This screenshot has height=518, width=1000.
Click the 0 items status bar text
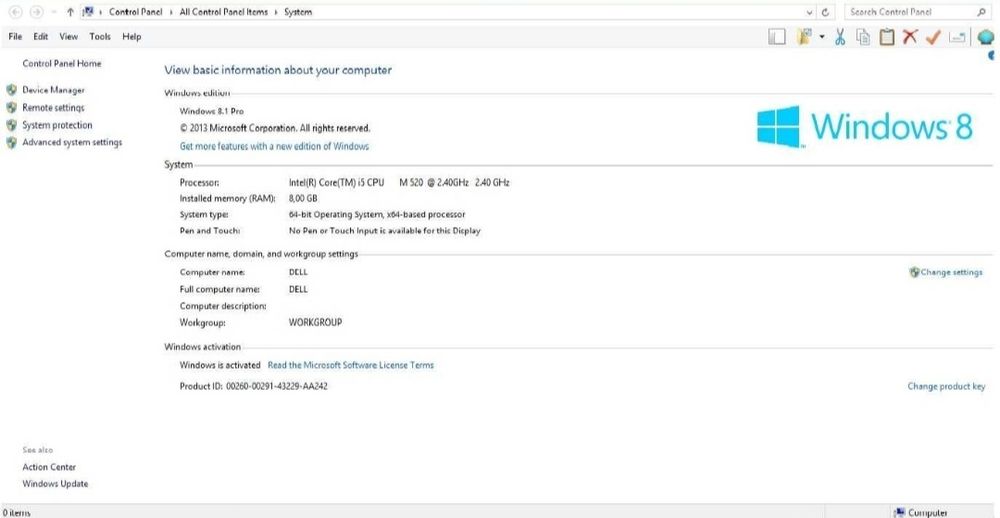coord(17,513)
